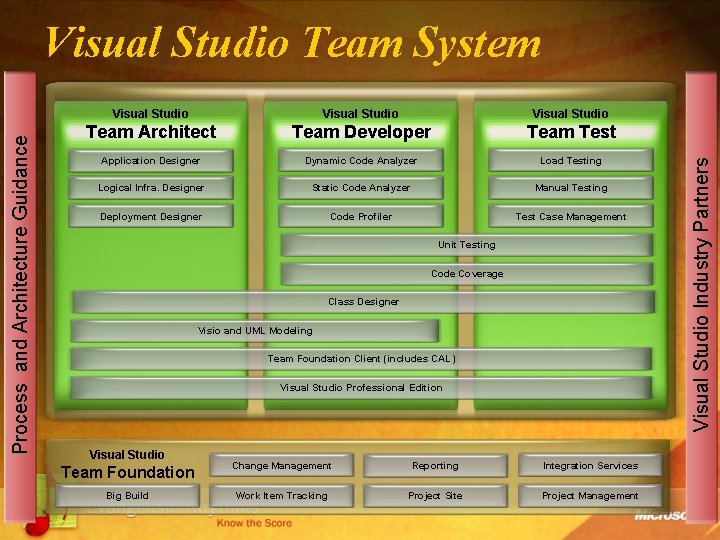Click the Reporting box
720x540 pixels.
[x=435, y=466]
